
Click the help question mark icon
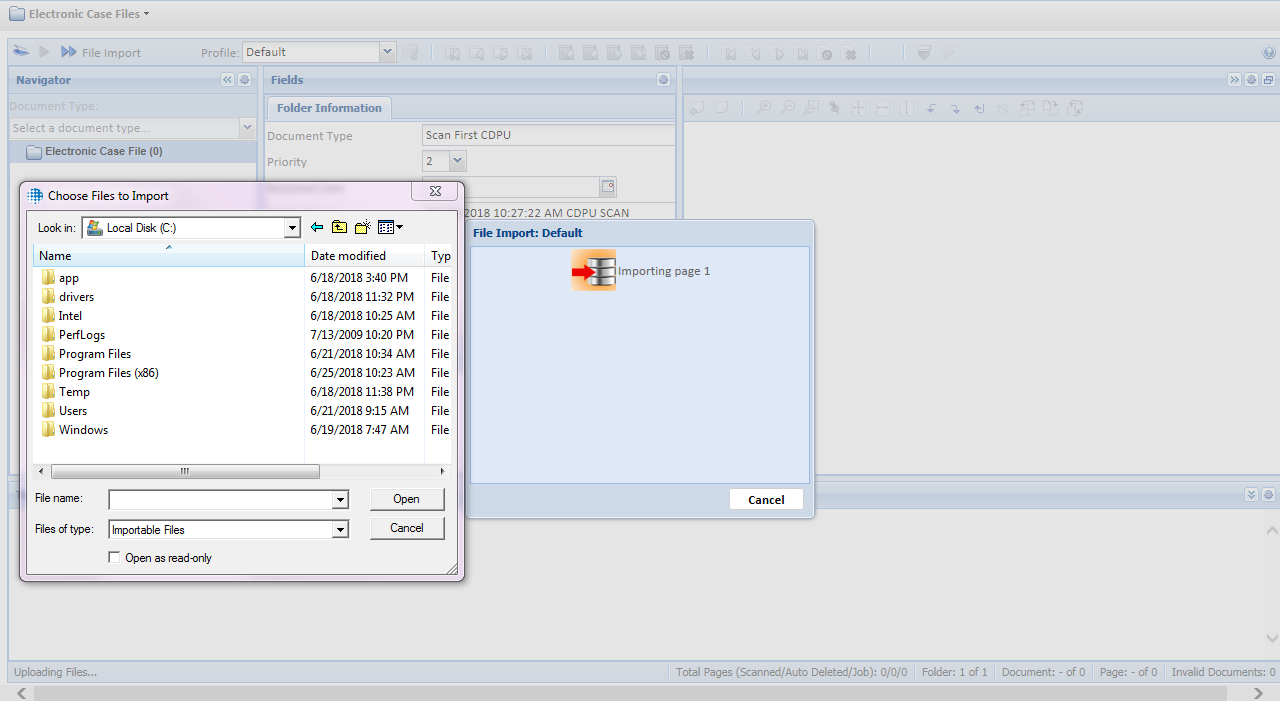tap(1269, 53)
